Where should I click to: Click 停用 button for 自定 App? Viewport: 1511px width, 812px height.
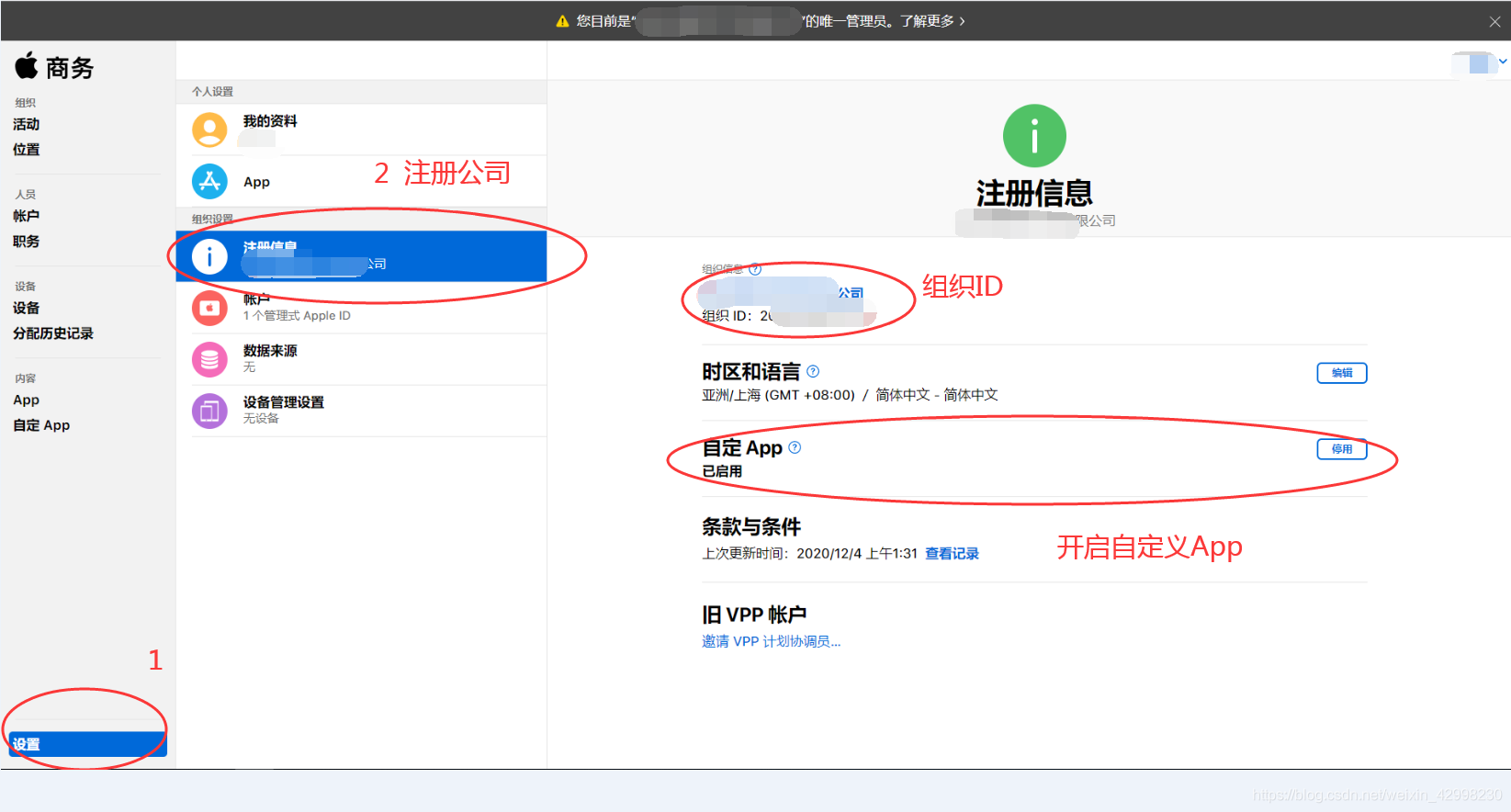pyautogui.click(x=1342, y=449)
